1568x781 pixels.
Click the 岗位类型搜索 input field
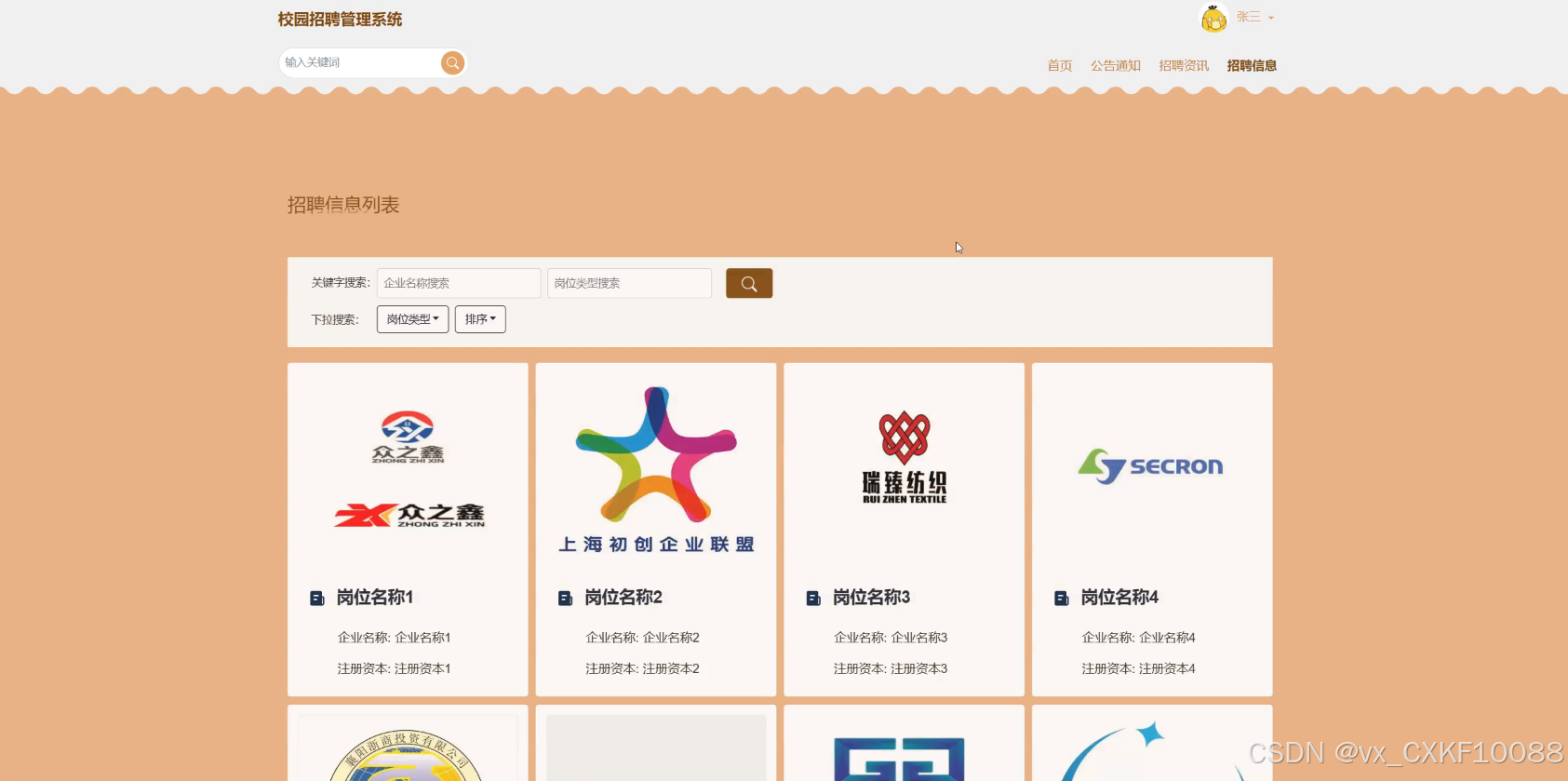[x=629, y=283]
